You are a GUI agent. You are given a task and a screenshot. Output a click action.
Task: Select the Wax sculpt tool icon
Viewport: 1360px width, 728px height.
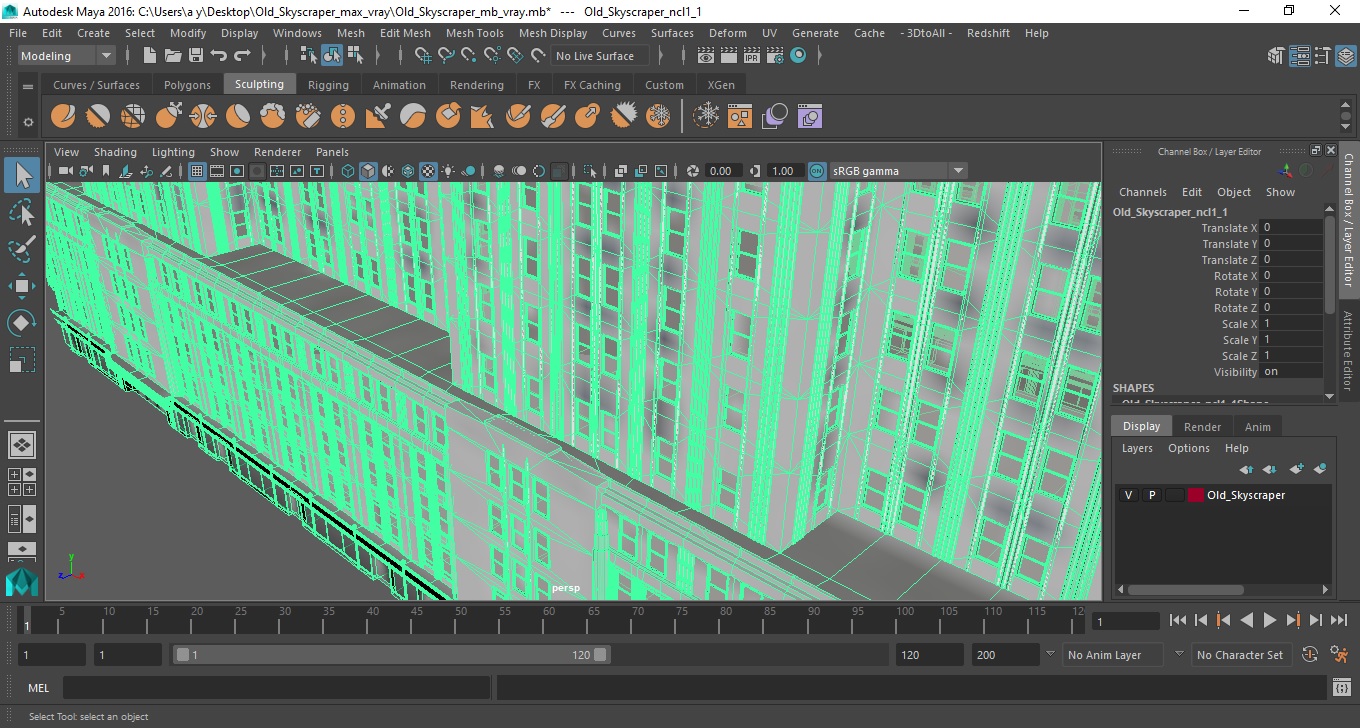tap(413, 117)
